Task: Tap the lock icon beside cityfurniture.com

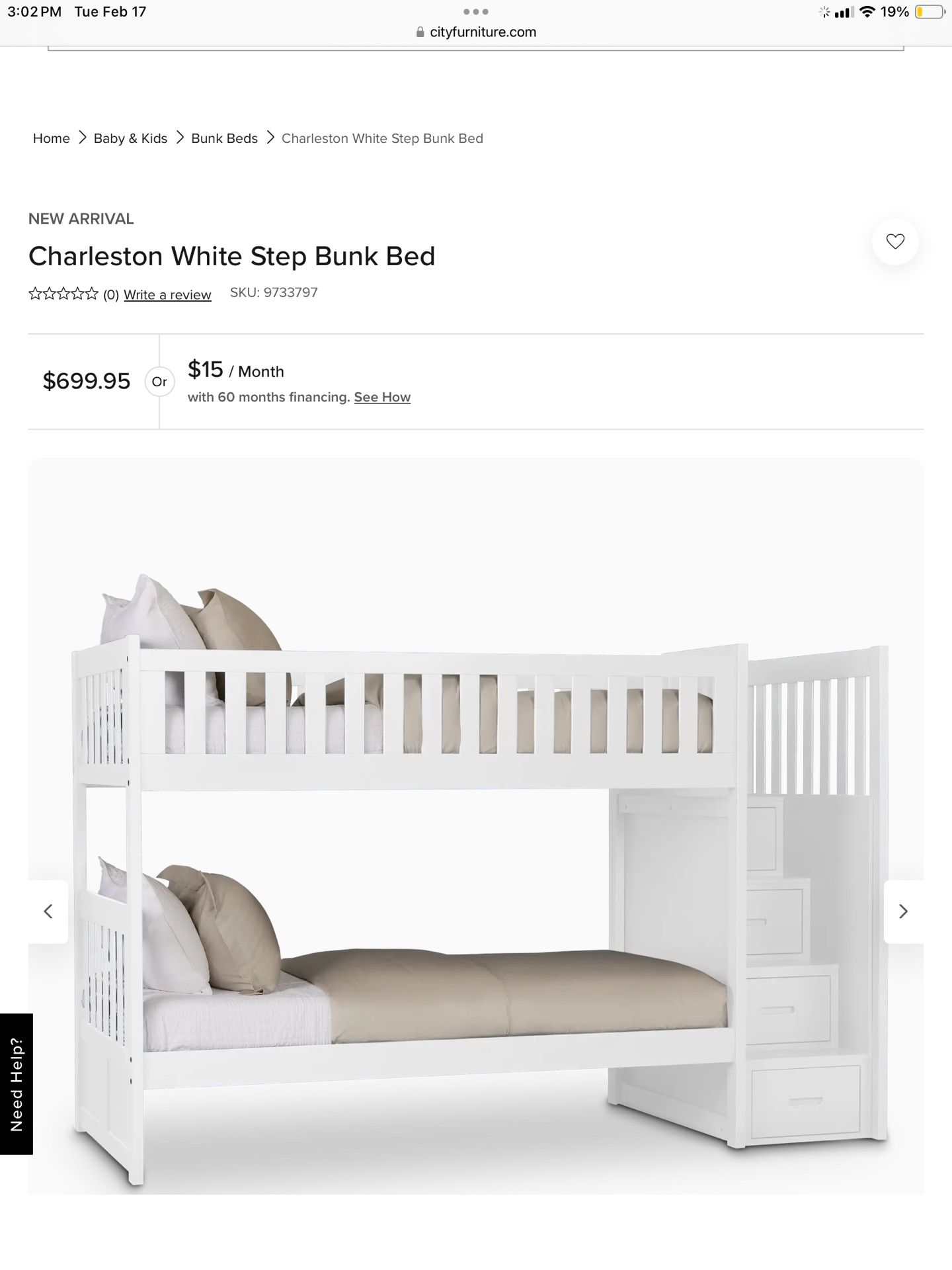Action: tap(420, 32)
